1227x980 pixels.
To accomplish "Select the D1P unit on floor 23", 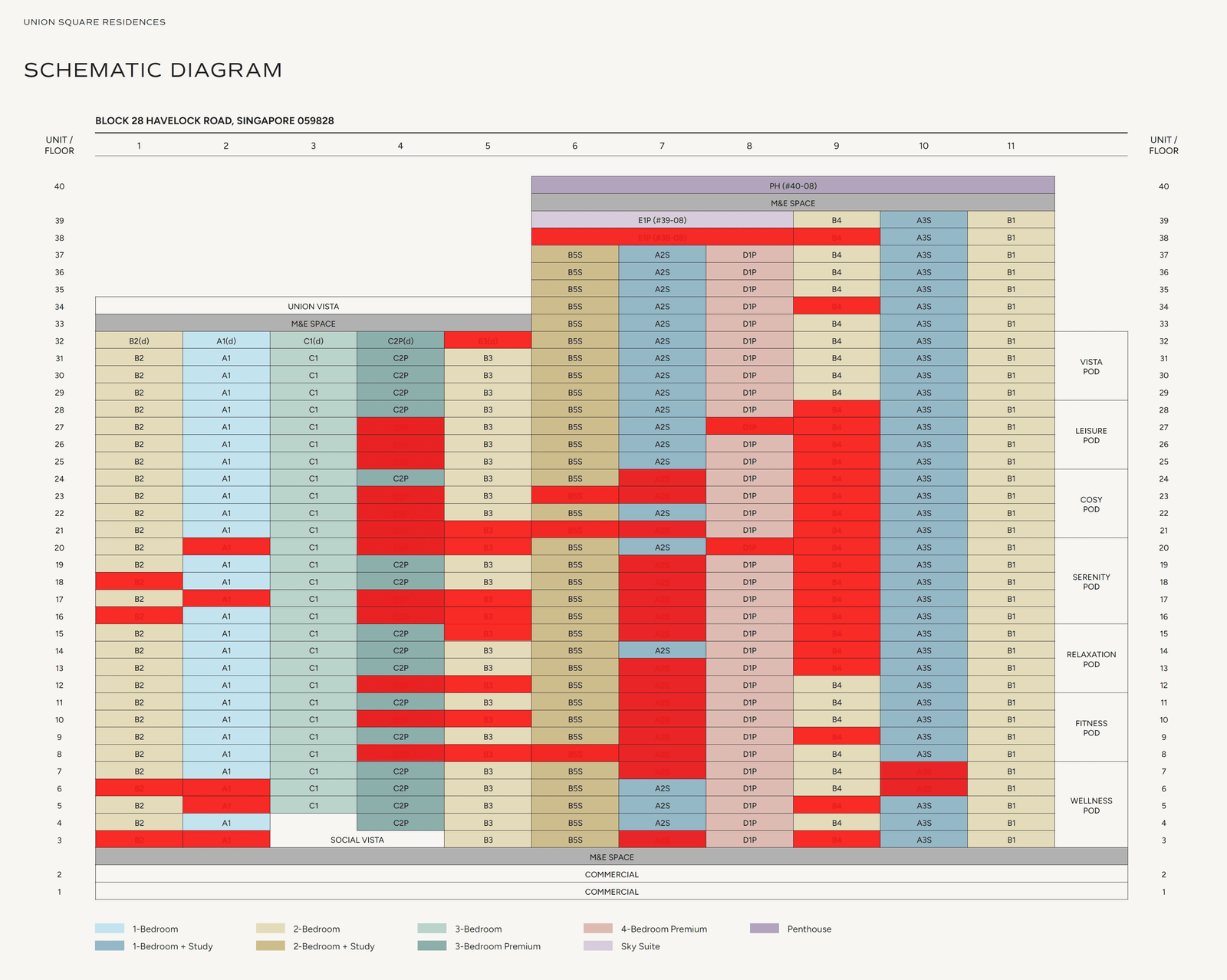I will pyautogui.click(x=749, y=495).
